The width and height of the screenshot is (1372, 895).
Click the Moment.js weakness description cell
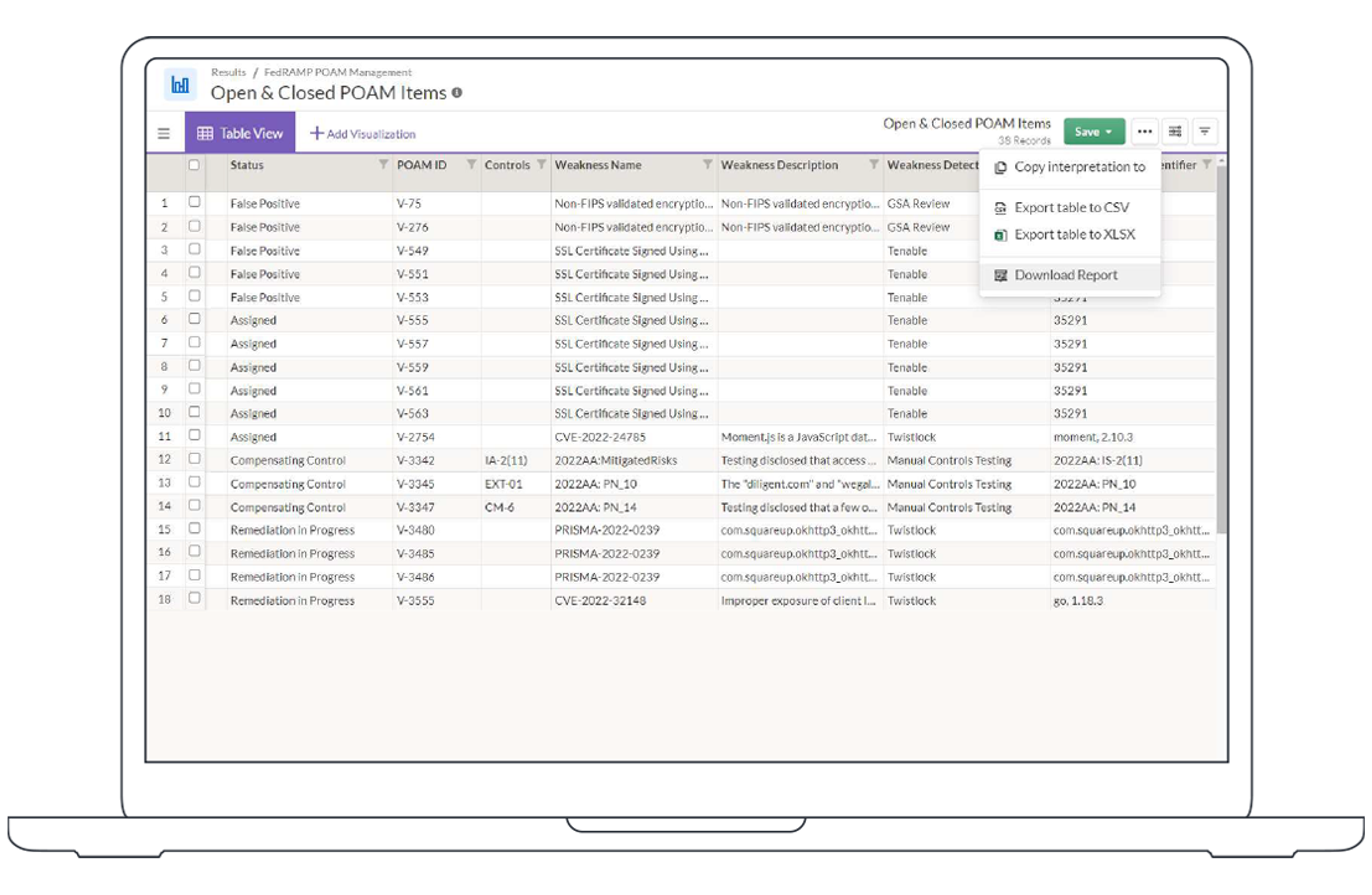[800, 438]
